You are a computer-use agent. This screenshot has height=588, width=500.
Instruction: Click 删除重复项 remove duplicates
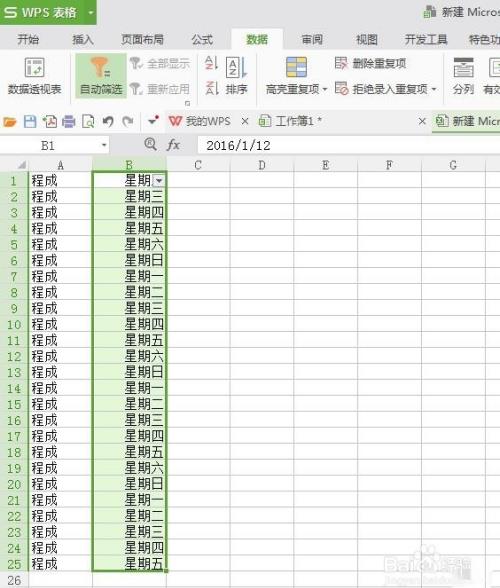click(371, 63)
